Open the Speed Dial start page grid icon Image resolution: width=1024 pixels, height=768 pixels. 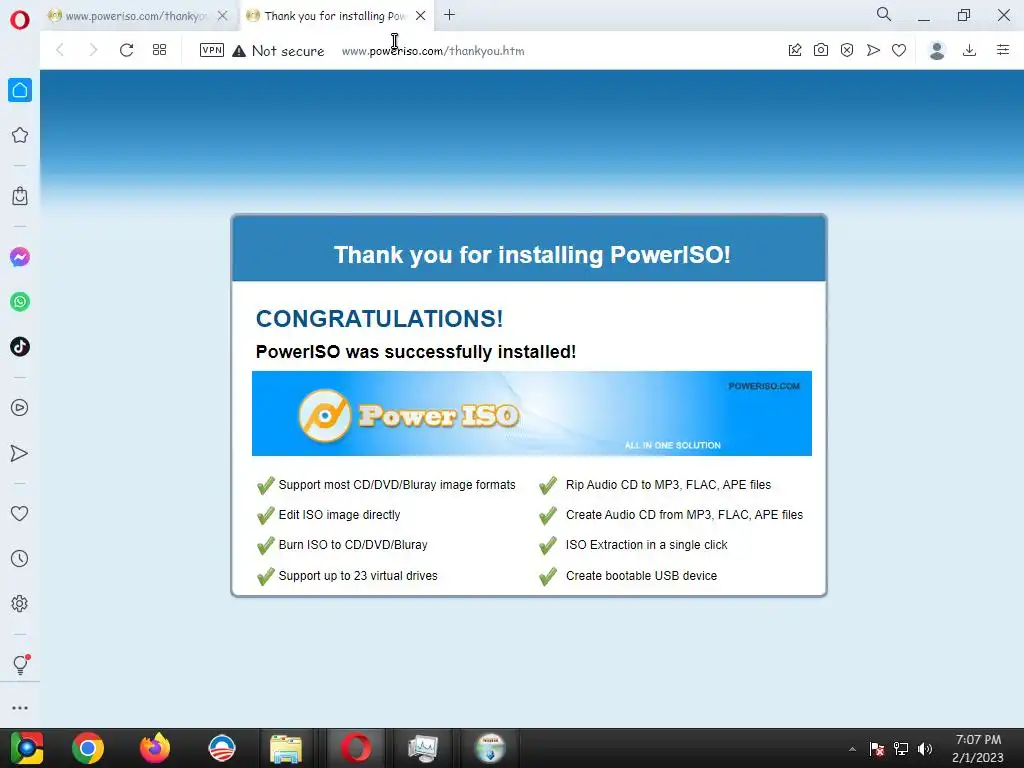[x=159, y=50]
